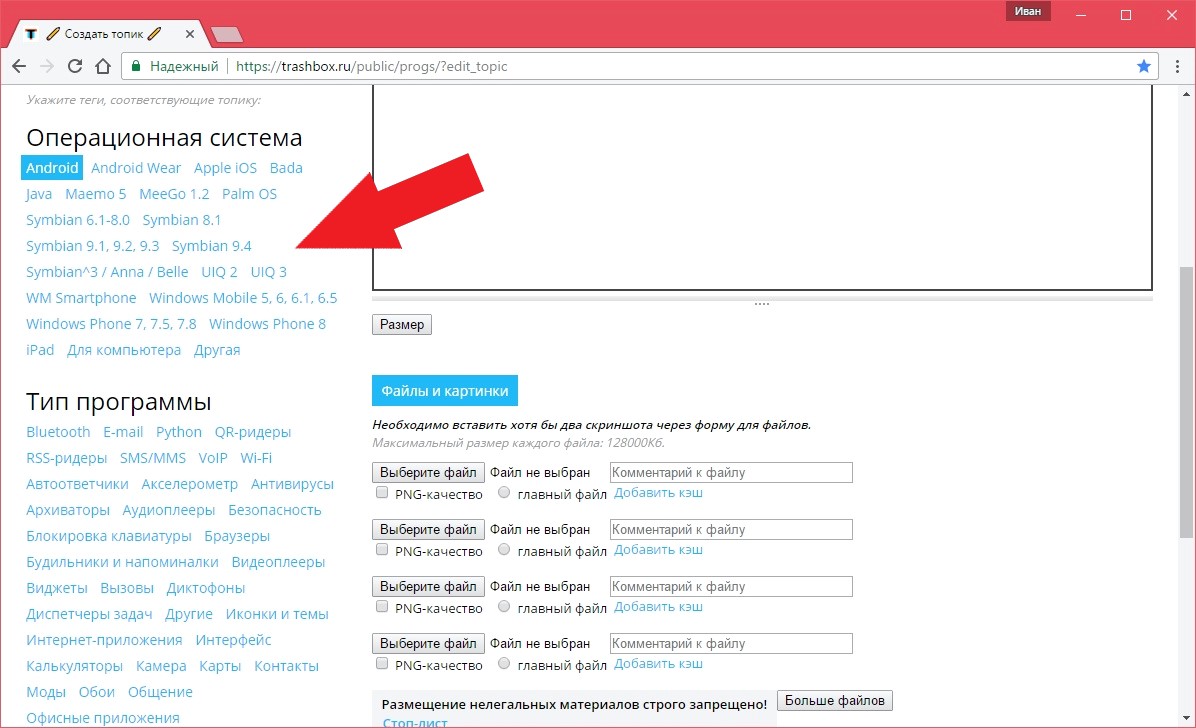Click the browser forward arrow

[x=47, y=66]
